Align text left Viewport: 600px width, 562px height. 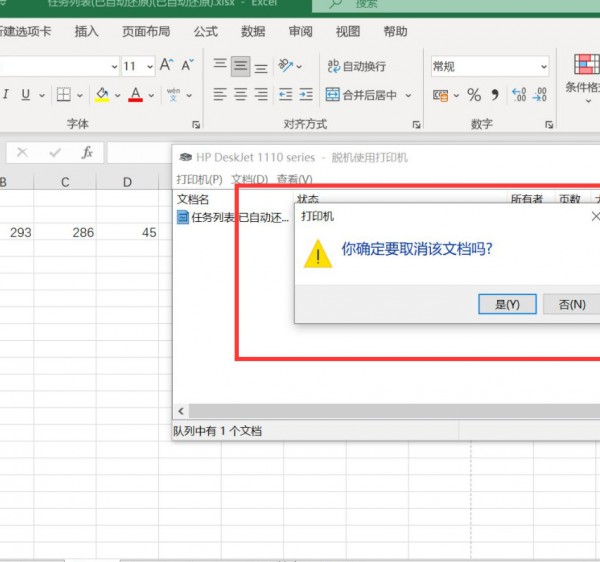220,94
